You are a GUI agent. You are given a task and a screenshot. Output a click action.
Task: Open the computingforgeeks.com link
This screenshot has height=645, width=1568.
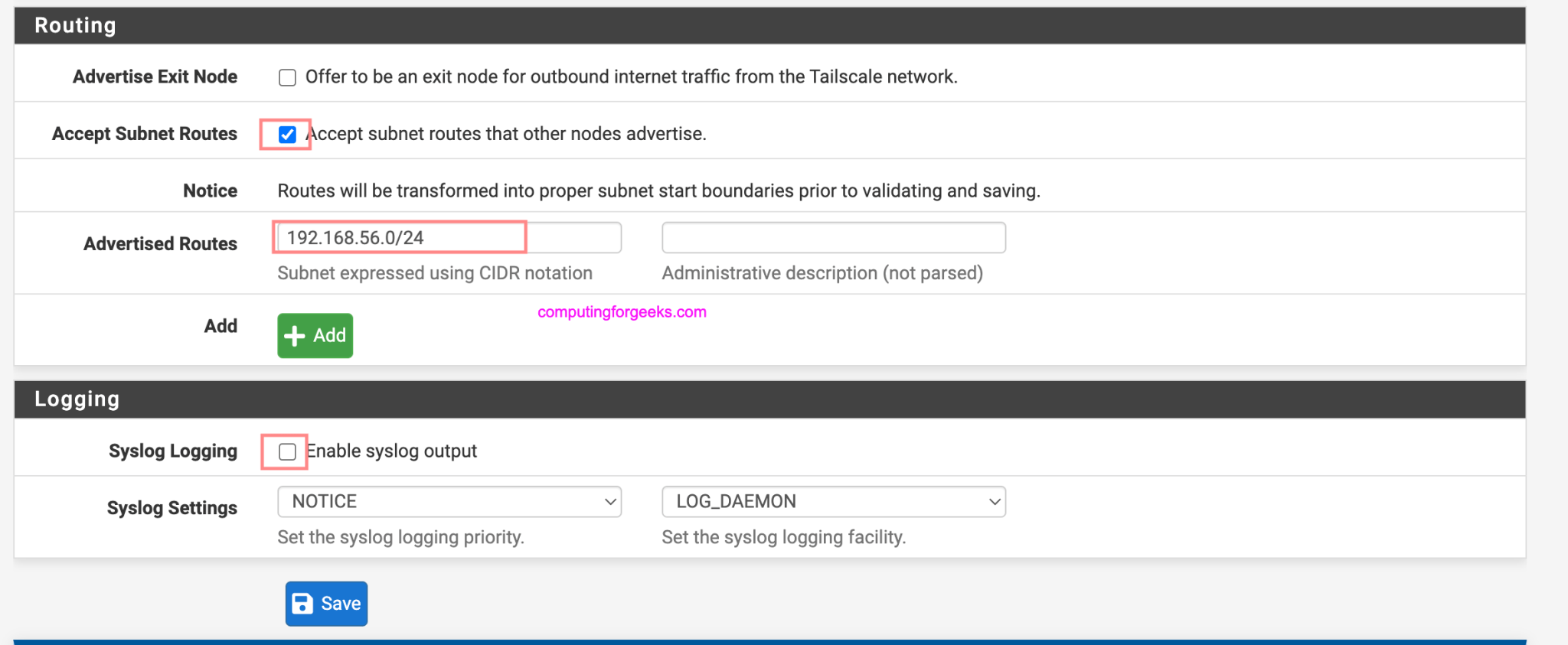coord(622,312)
